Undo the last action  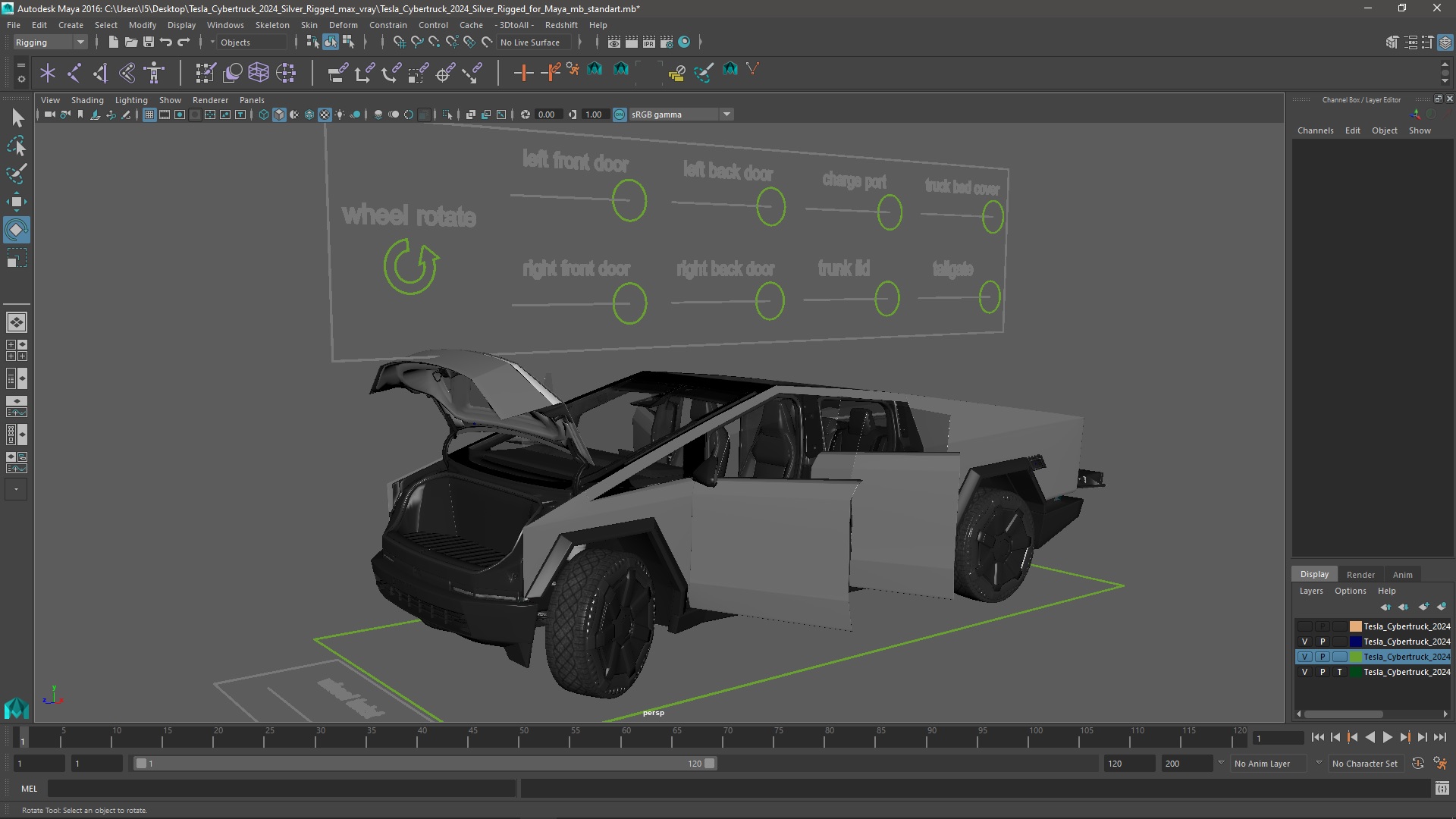pyautogui.click(x=166, y=42)
